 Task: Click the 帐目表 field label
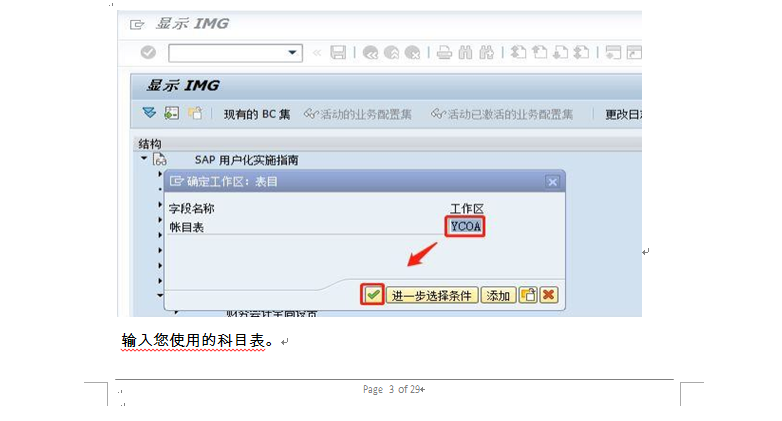click(187, 227)
